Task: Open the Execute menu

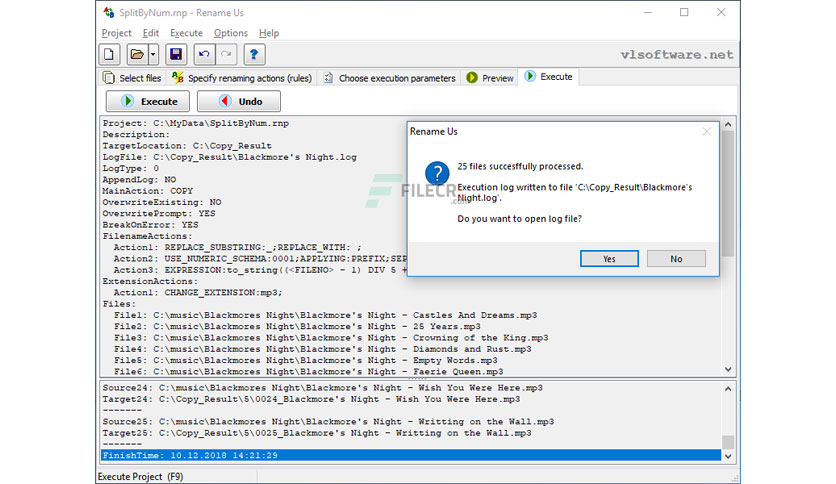Action: (x=186, y=33)
